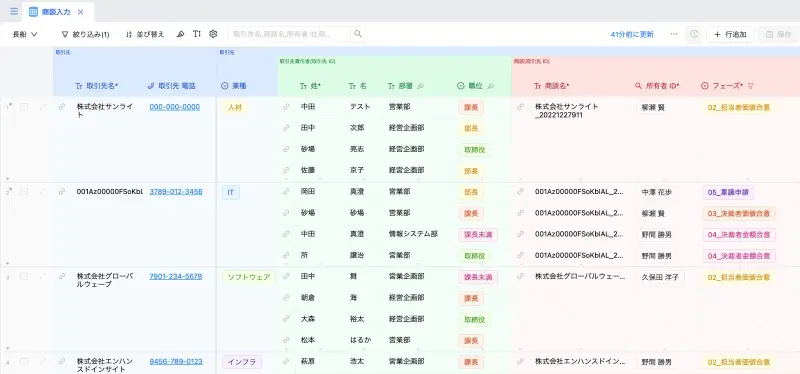This screenshot has width=800, height=374.
Task: Click phone link 3789-012-3456
Action: [x=176, y=192]
